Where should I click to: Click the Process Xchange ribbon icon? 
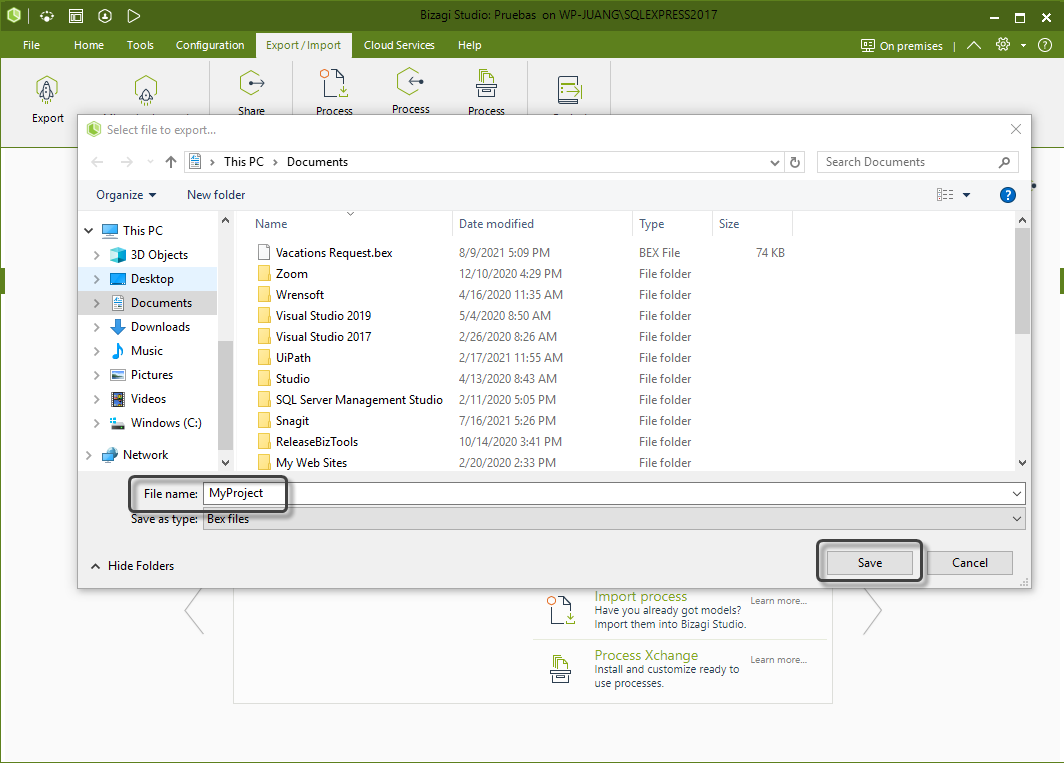(486, 83)
